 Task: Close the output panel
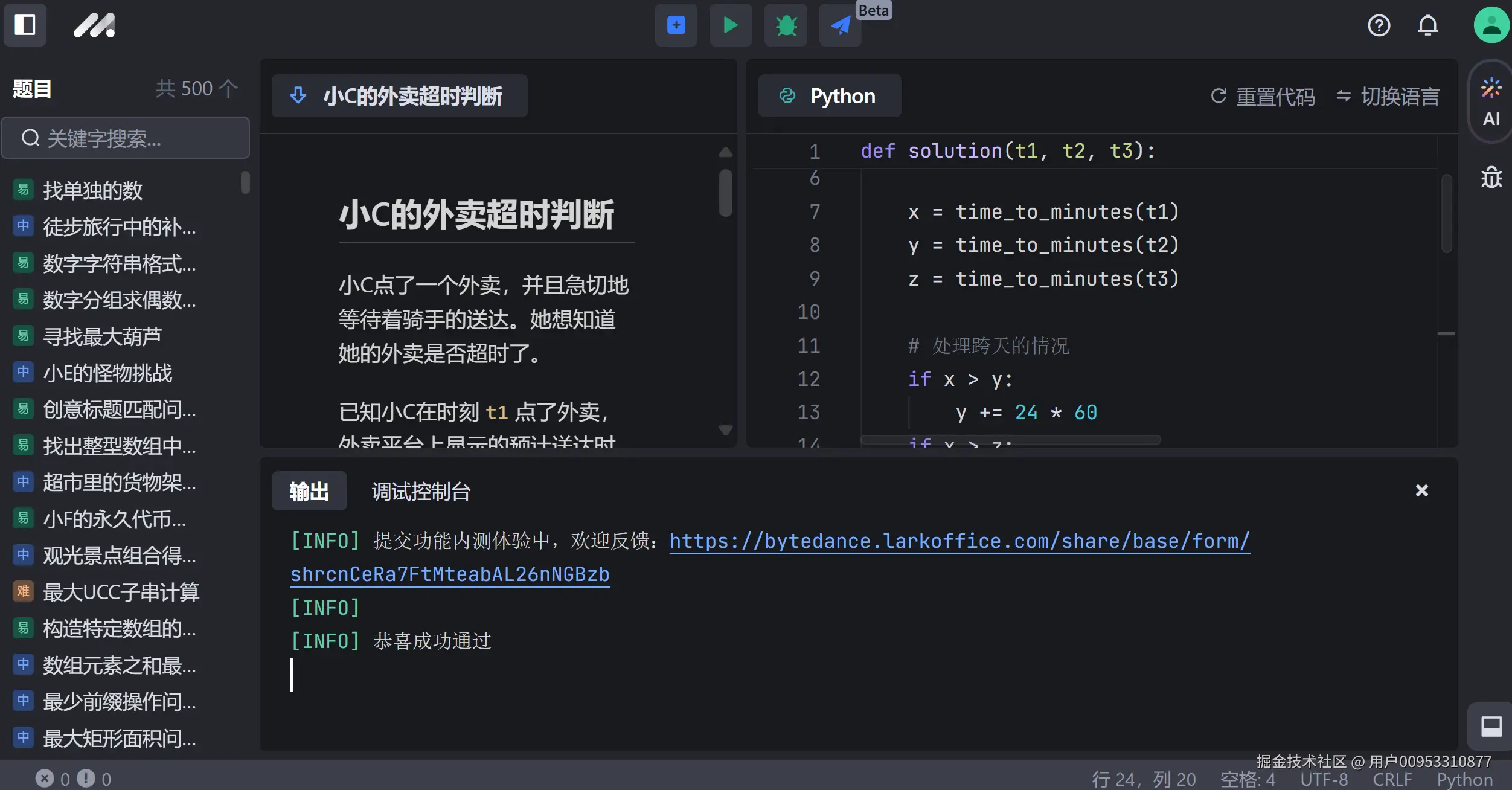tap(1422, 490)
